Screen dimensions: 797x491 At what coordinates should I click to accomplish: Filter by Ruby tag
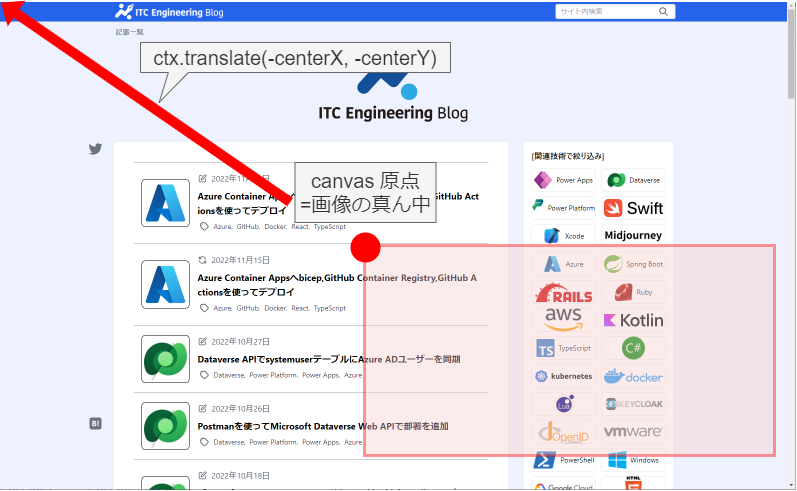[x=633, y=292]
